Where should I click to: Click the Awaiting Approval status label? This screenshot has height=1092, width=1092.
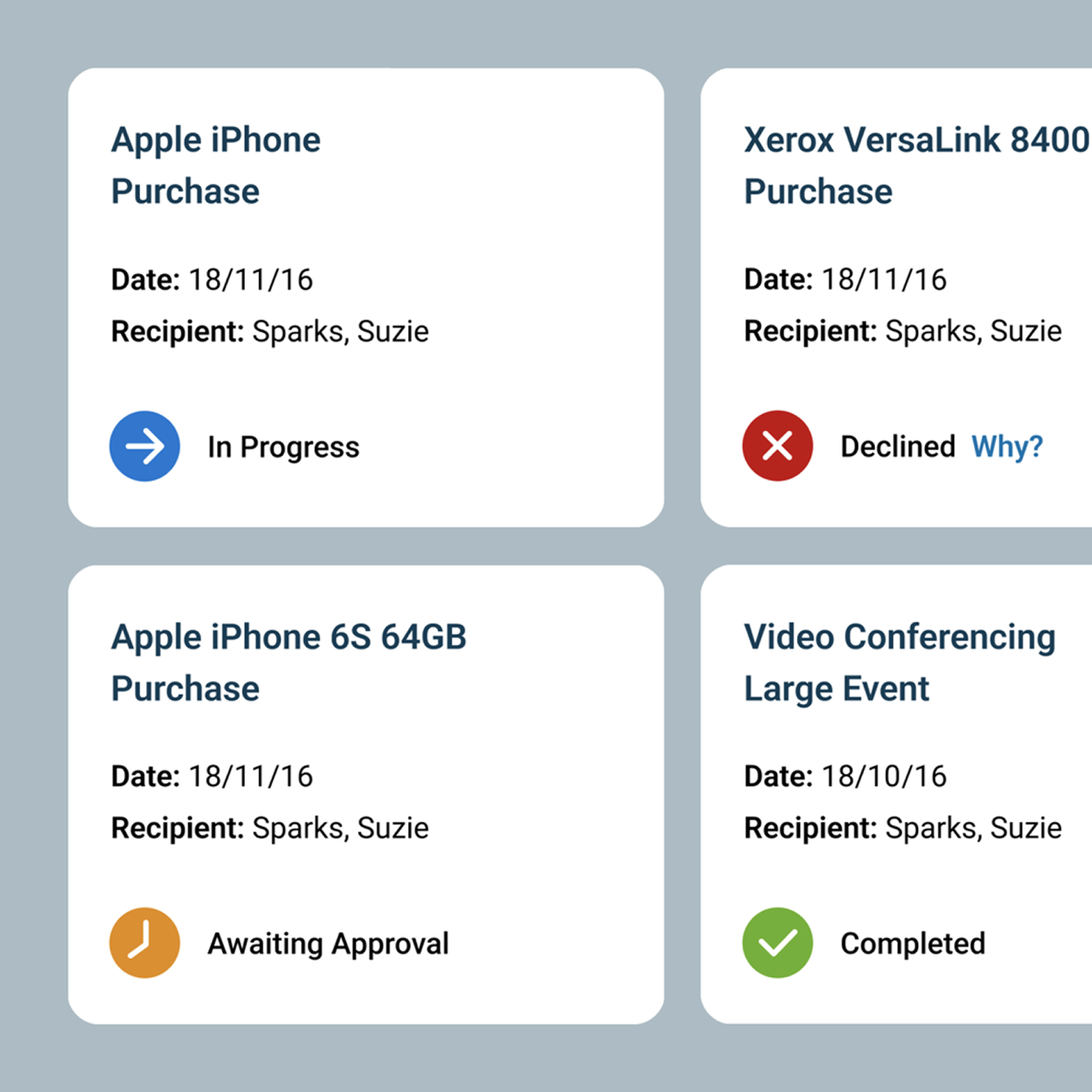pos(328,944)
